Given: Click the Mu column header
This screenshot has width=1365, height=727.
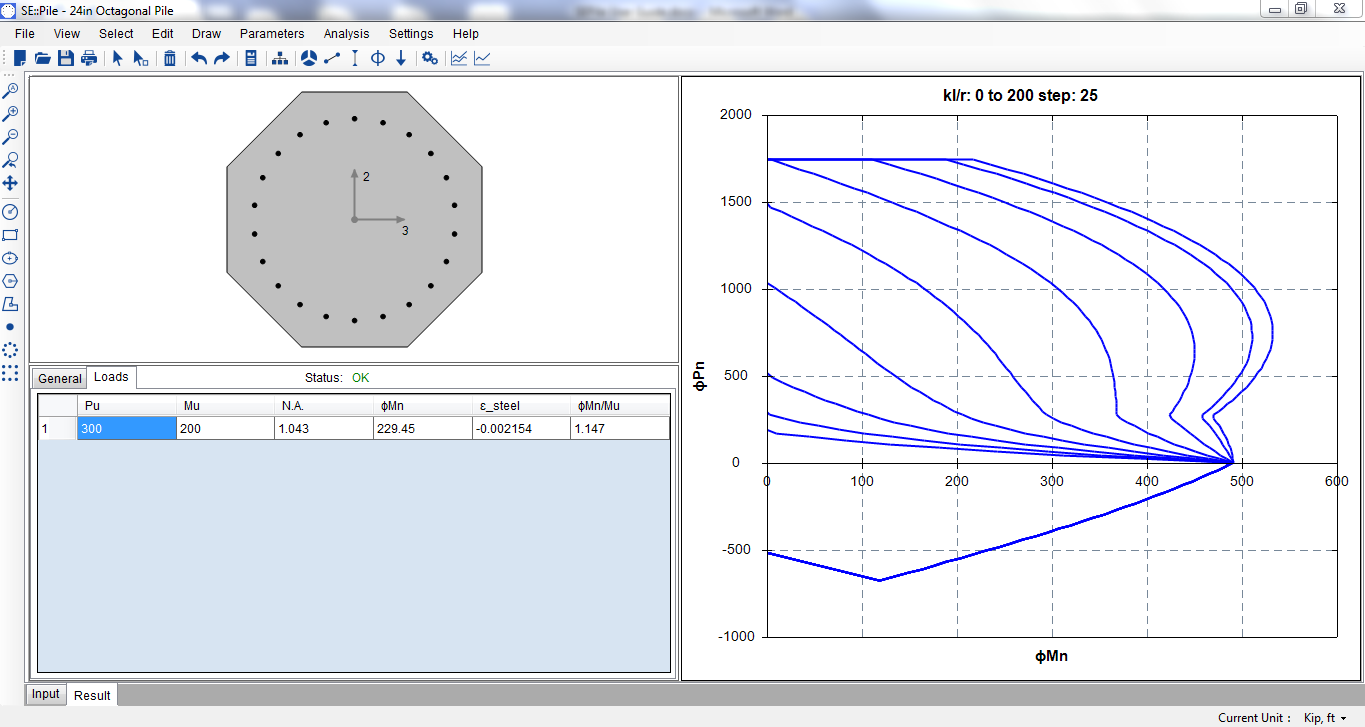Looking at the screenshot, I should [225, 405].
